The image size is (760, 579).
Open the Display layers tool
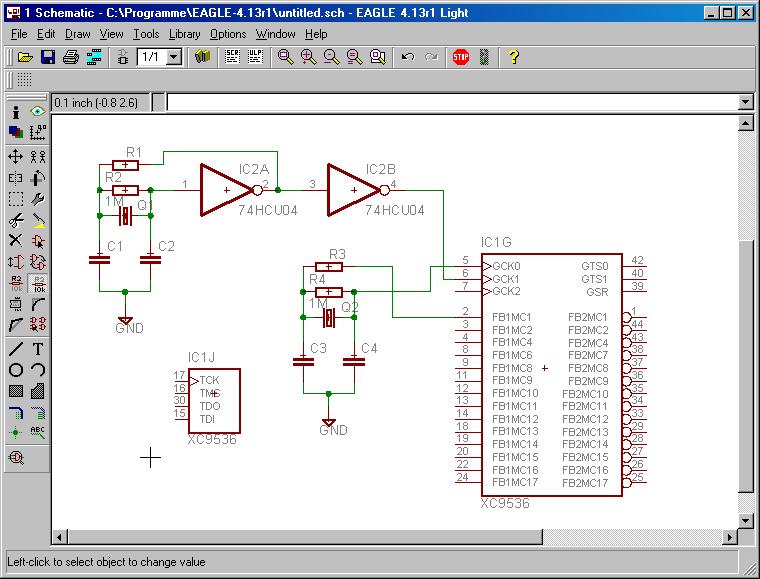click(x=16, y=132)
